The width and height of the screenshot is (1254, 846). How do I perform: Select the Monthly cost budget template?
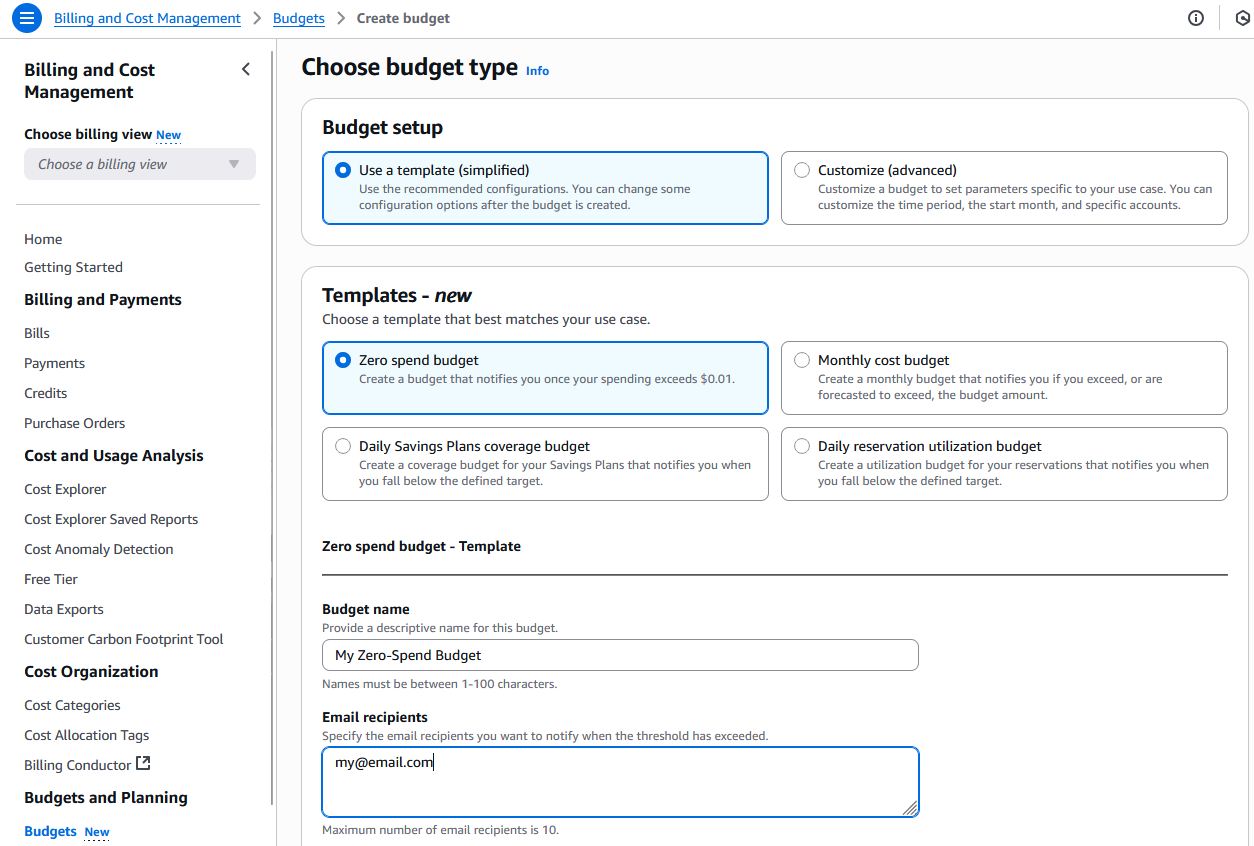click(x=802, y=360)
